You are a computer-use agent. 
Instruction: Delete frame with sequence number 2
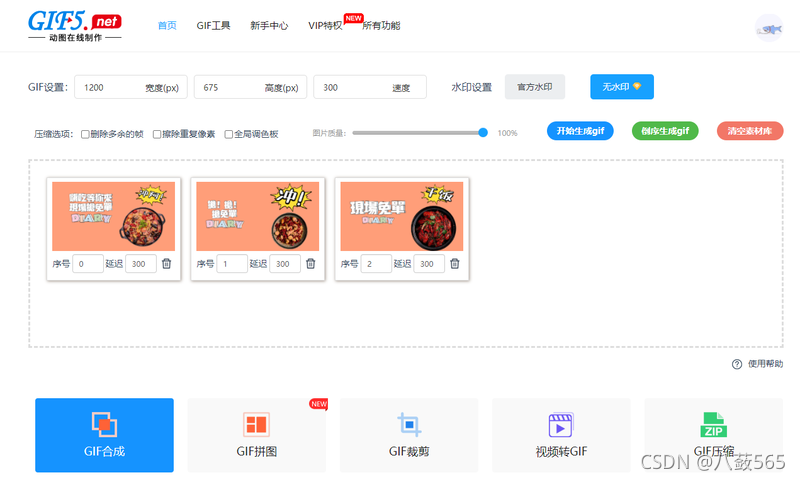point(455,264)
